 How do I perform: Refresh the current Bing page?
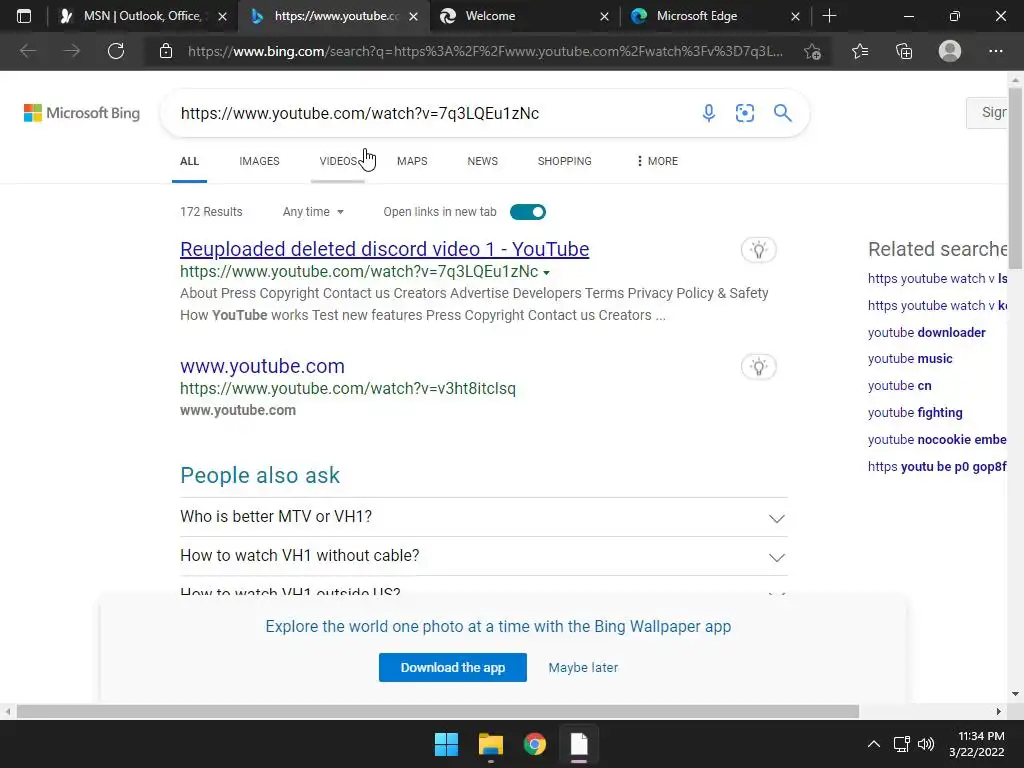pos(116,51)
